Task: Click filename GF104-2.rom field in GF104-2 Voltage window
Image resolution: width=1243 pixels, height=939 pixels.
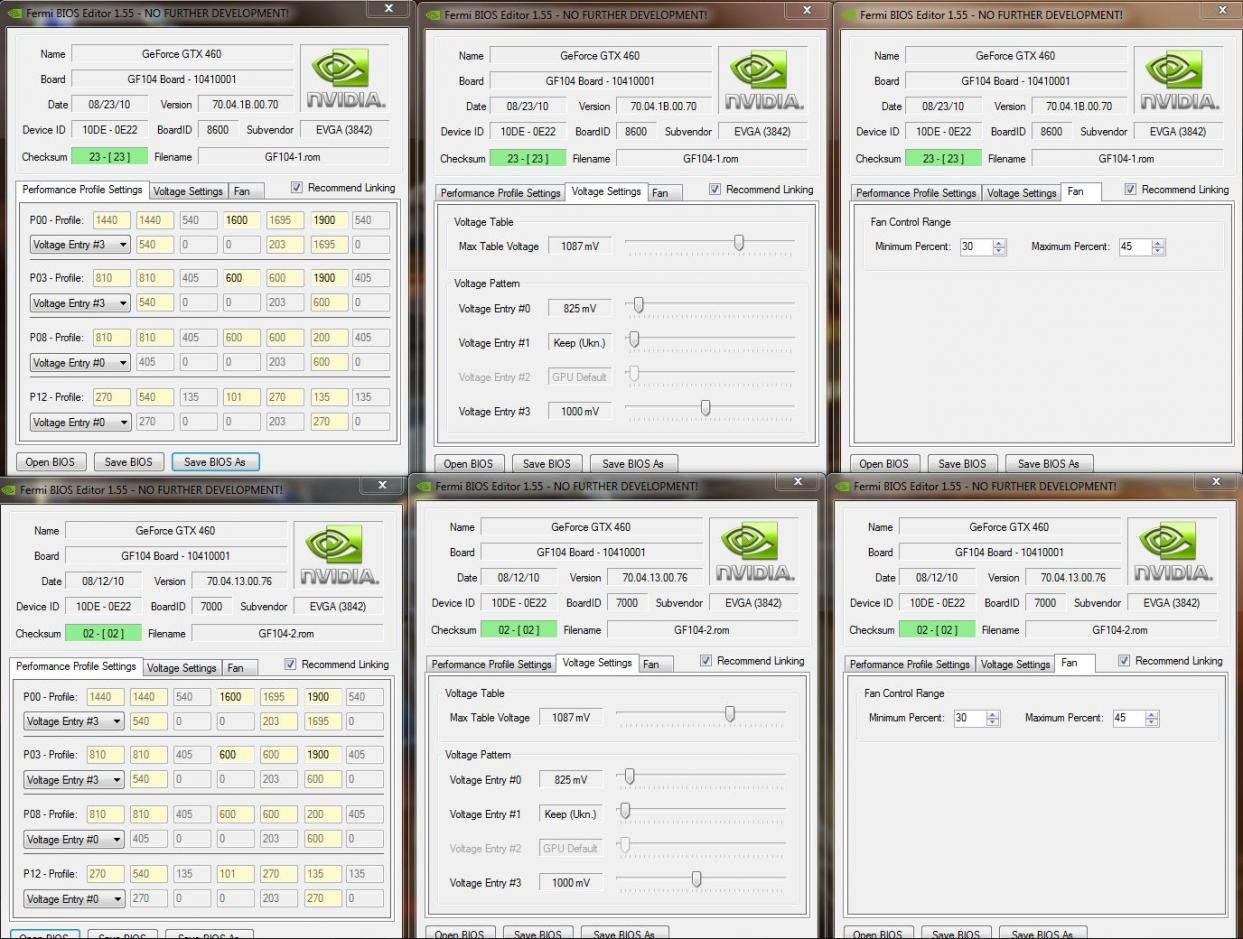Action: (702, 630)
